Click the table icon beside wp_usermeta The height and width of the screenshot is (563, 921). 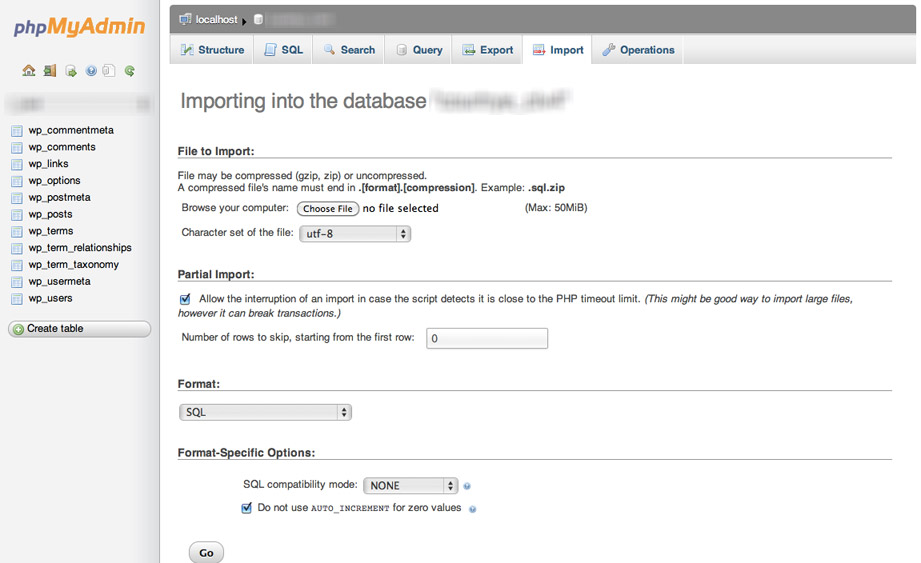point(17,282)
